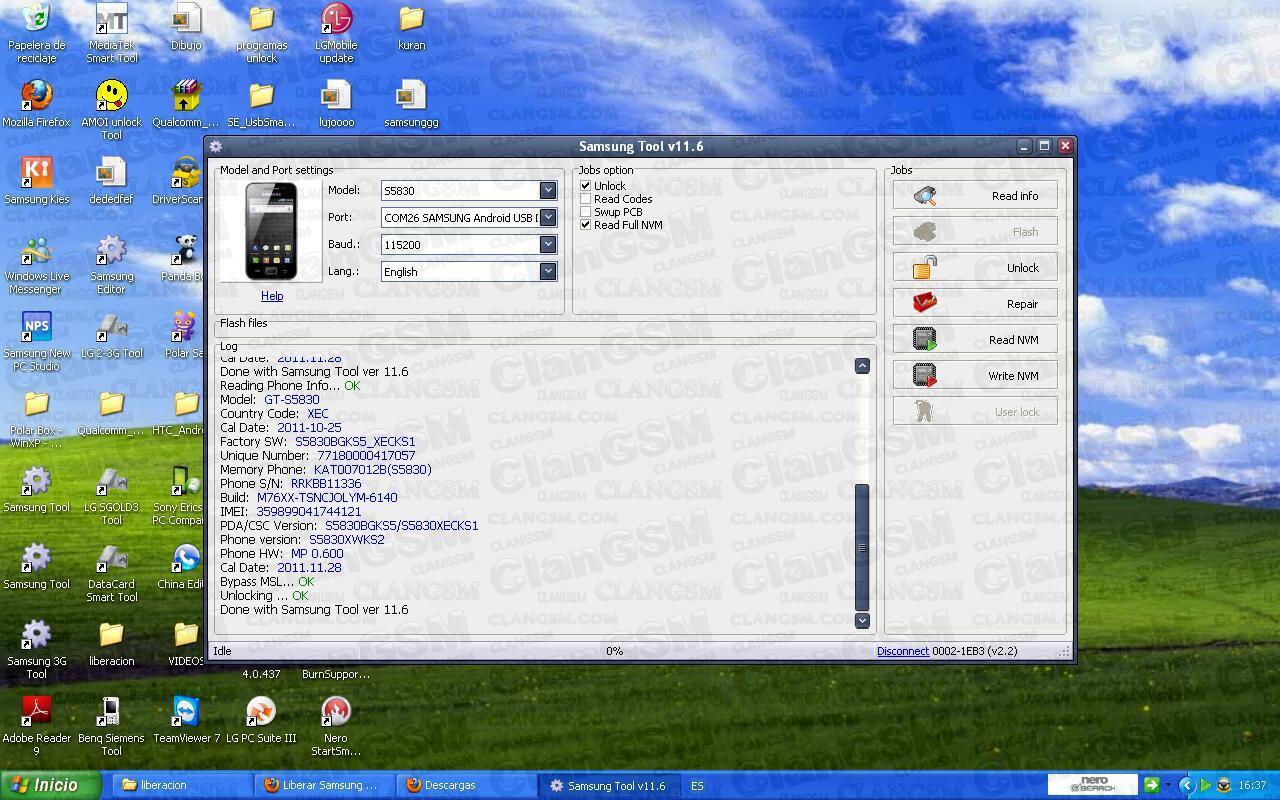Open the liberacion desktop folder
The height and width of the screenshot is (800, 1280).
click(111, 642)
